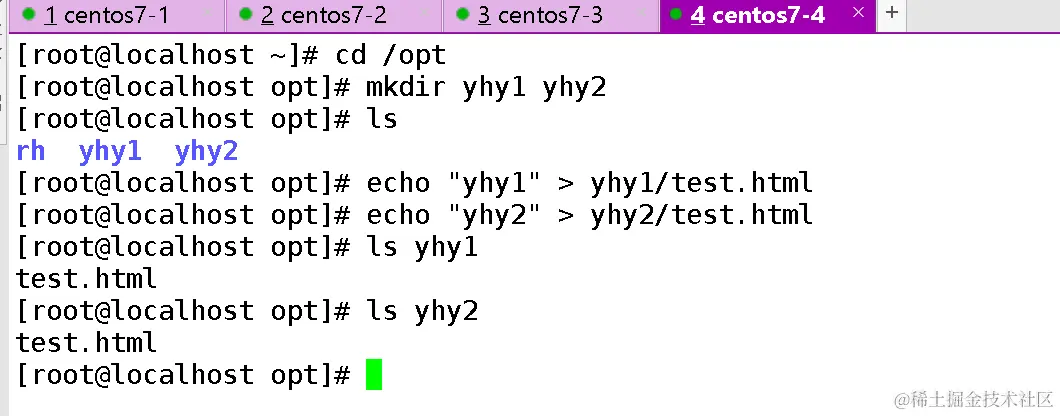1060x416 pixels.
Task: Close the centos7-4 session tab
Action: click(x=858, y=14)
